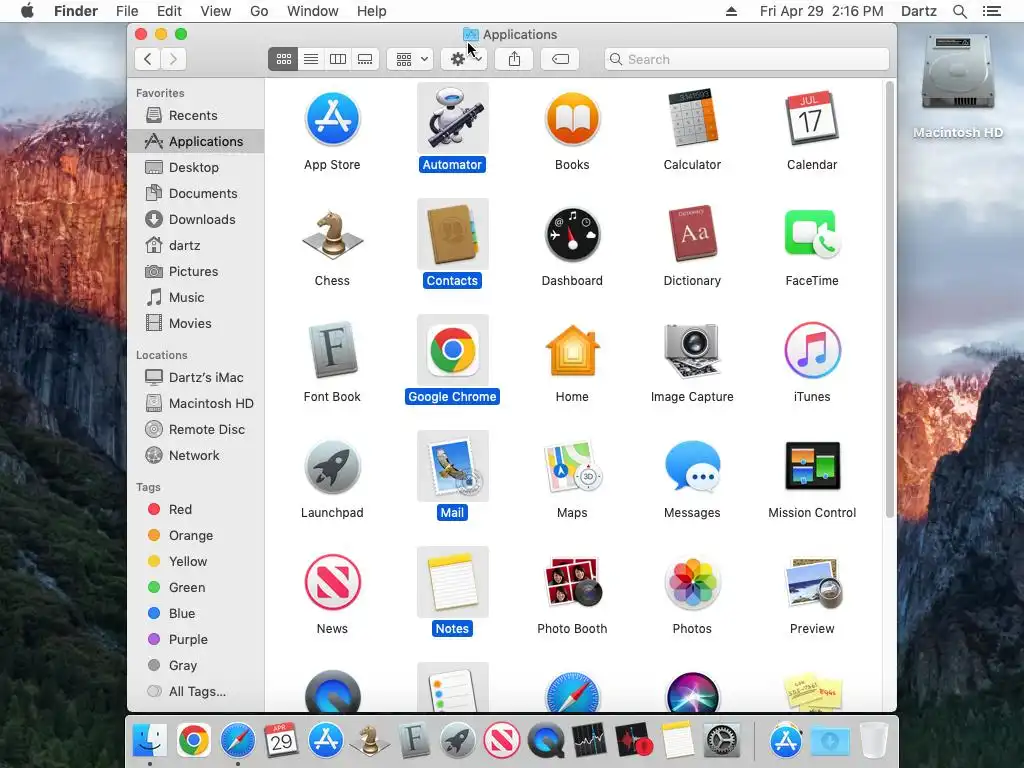The image size is (1024, 768).
Task: Select the Maps app icon
Action: pyautogui.click(x=572, y=467)
